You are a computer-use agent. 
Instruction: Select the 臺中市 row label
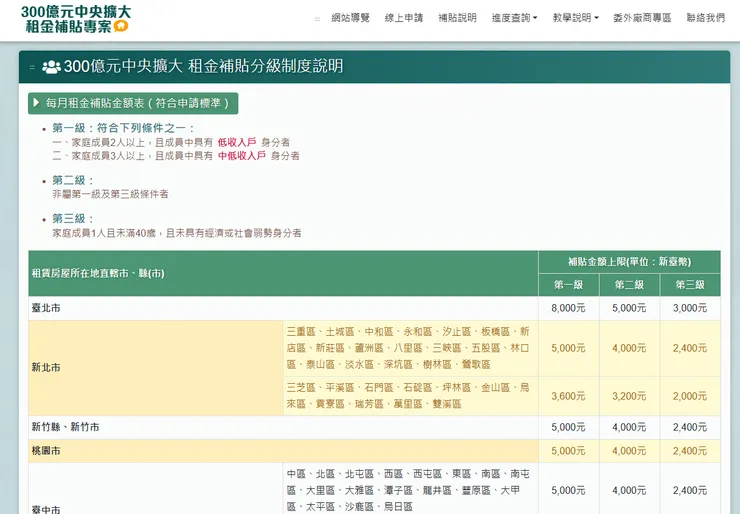pyautogui.click(x=46, y=510)
